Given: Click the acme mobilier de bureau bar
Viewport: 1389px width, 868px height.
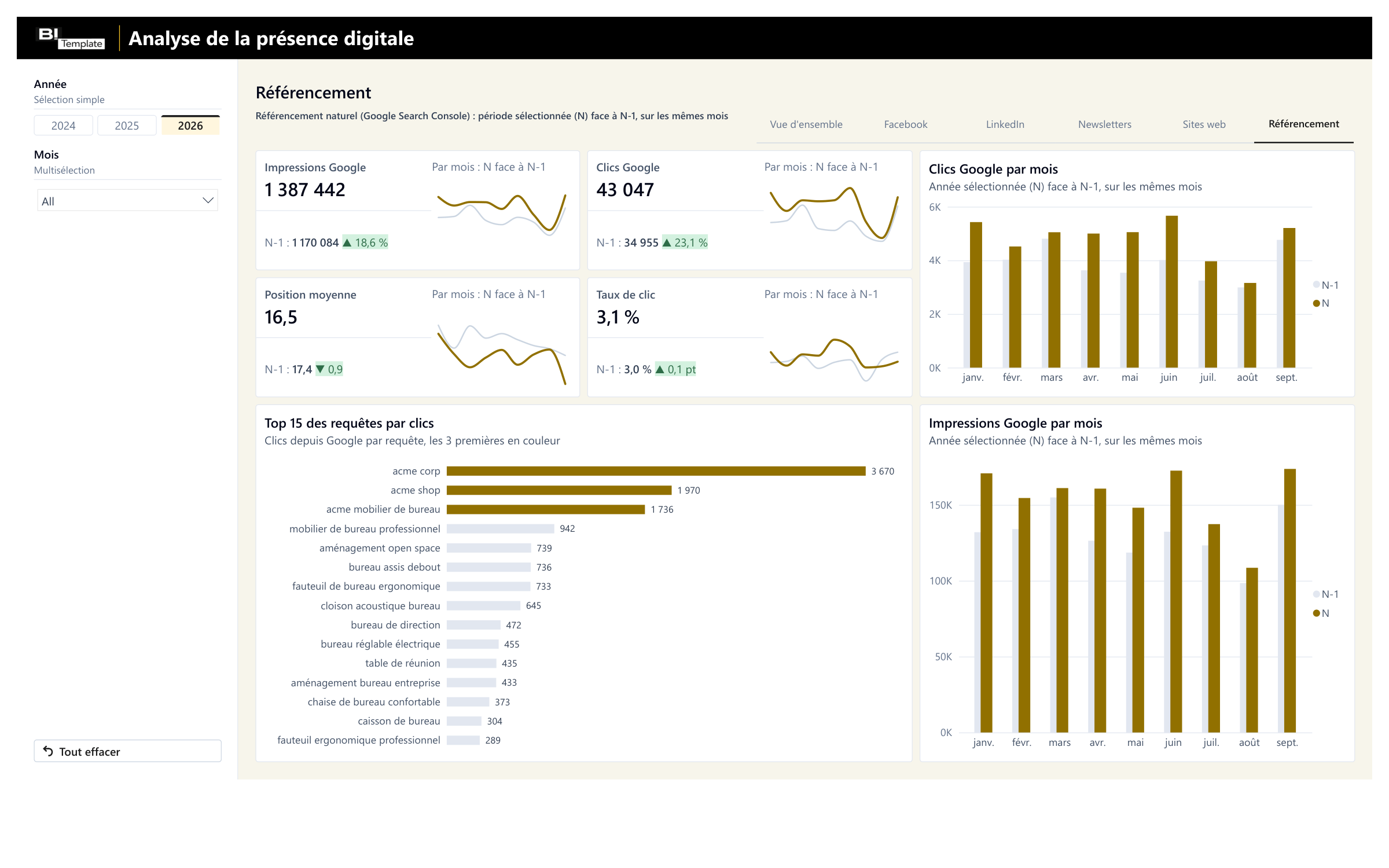Looking at the screenshot, I should [x=546, y=509].
